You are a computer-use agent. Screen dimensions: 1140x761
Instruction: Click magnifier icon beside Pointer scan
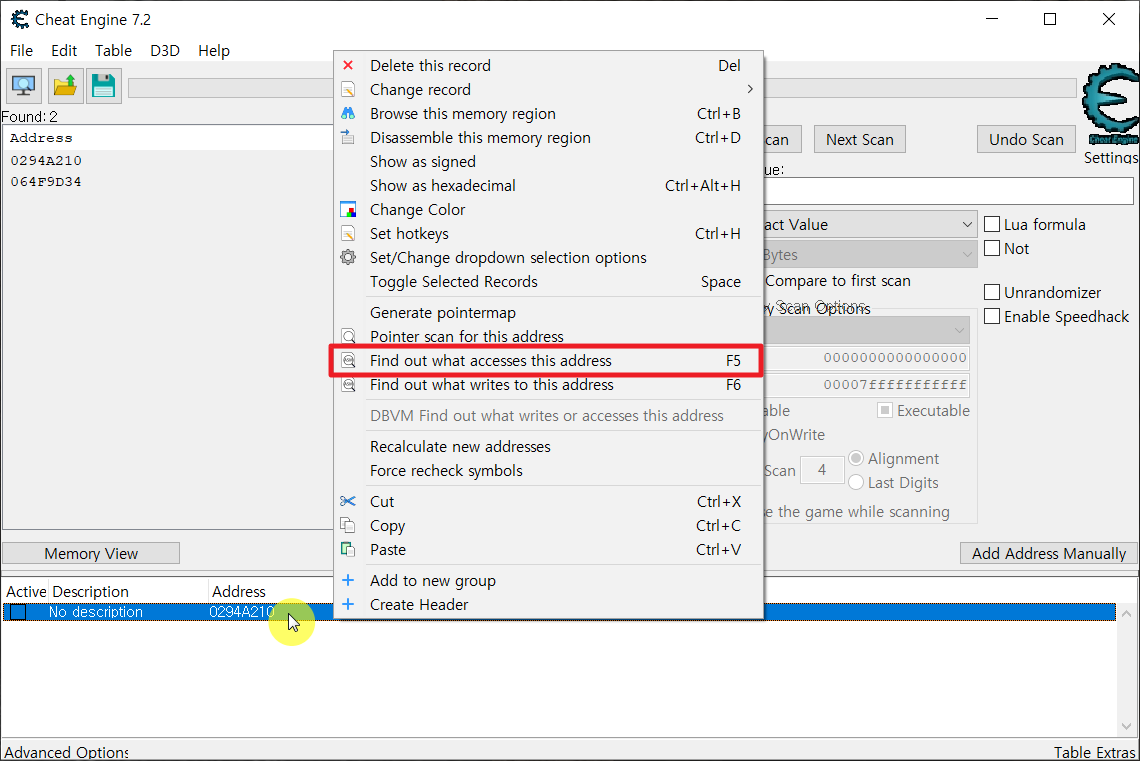(348, 336)
